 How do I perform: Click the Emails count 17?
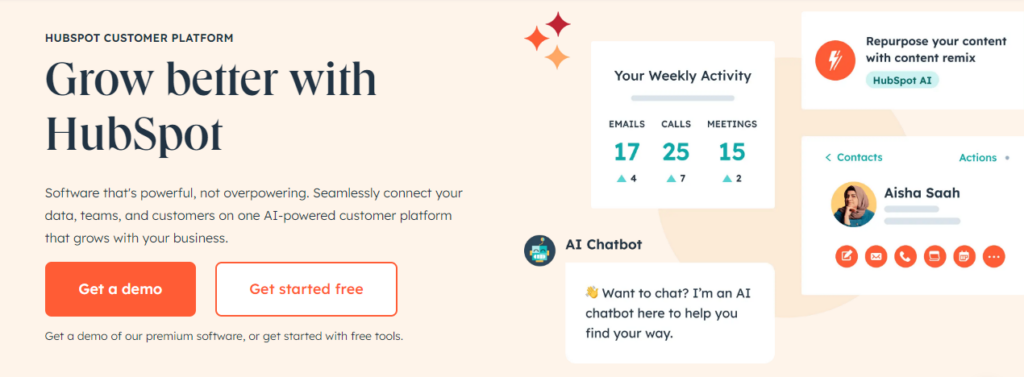pos(627,152)
